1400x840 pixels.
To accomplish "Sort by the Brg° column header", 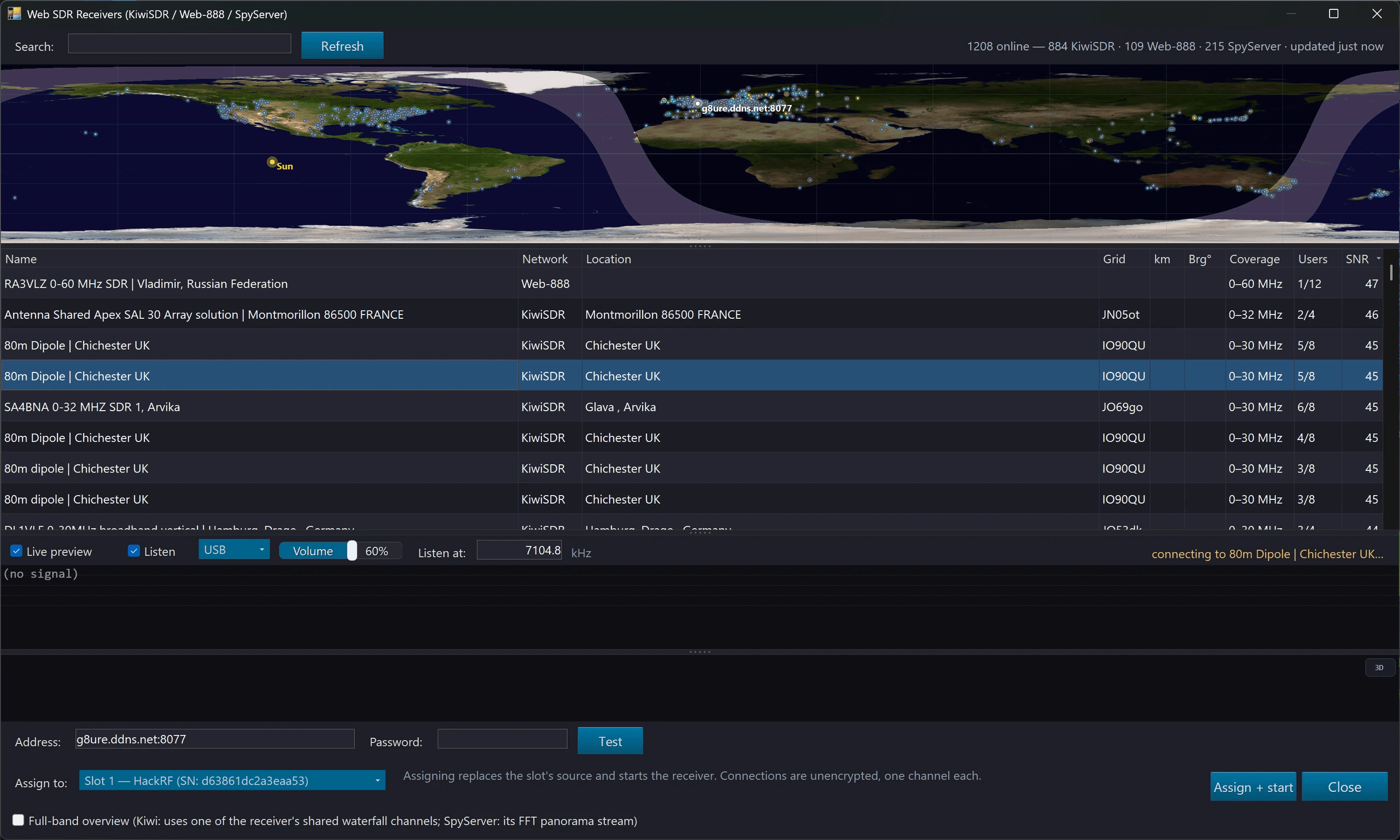I will tap(1204, 259).
